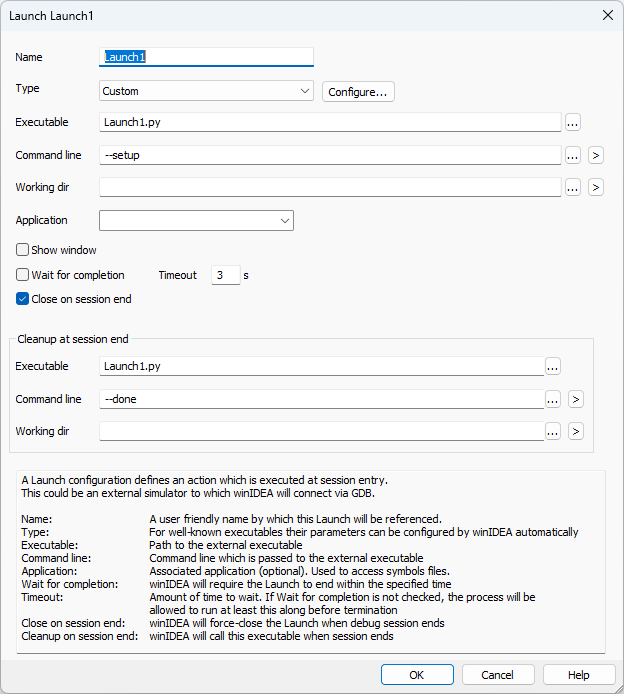Enable the Show window checkbox
Image resolution: width=624 pixels, height=694 pixels.
pos(23,250)
